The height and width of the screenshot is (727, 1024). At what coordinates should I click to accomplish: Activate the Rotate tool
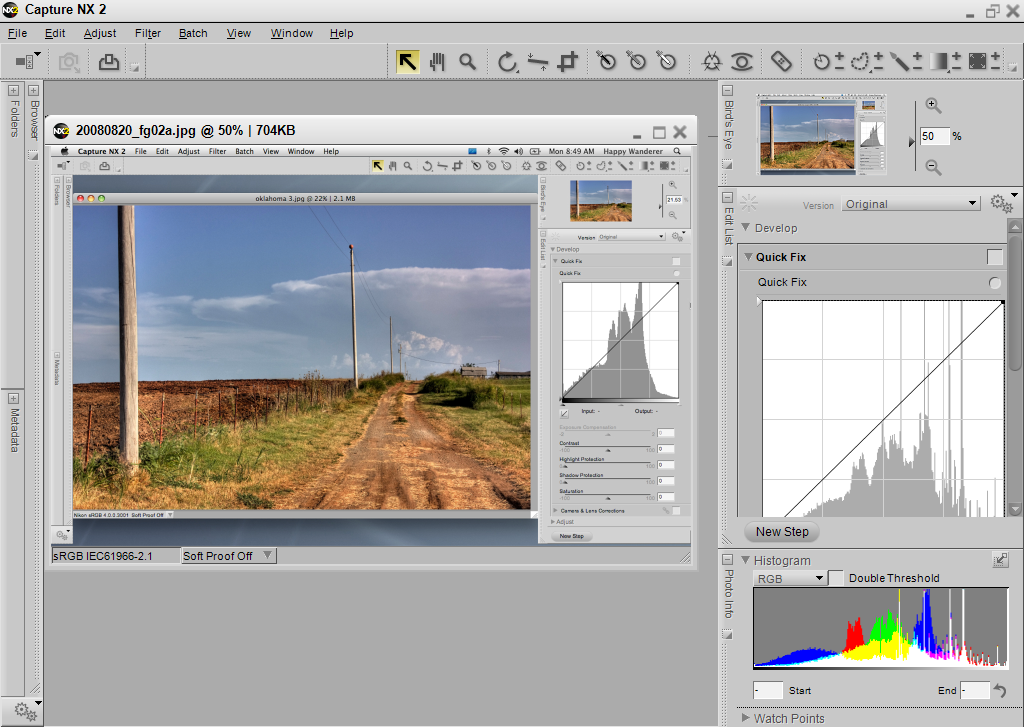[506, 61]
